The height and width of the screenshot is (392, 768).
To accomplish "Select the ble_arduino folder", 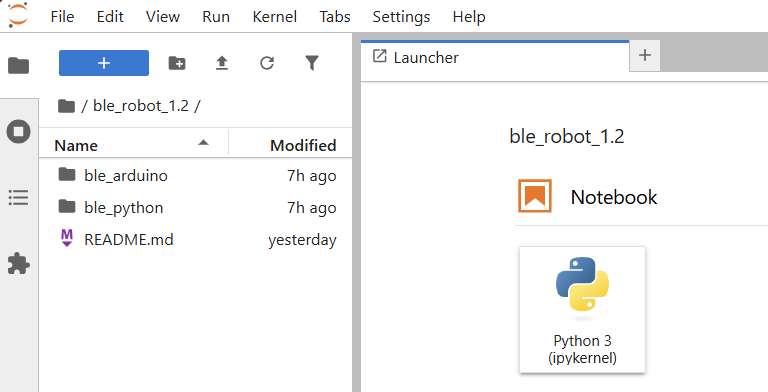I will coord(195,175).
